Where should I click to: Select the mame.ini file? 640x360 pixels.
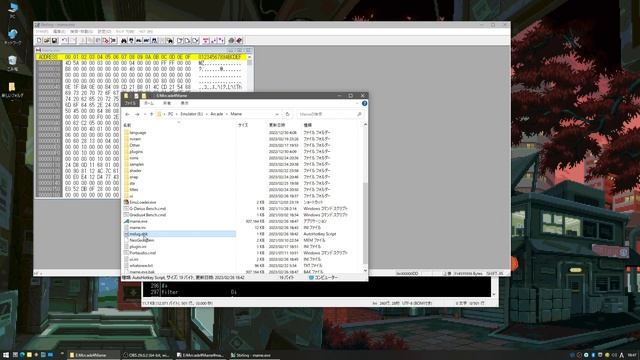pyautogui.click(x=138, y=227)
